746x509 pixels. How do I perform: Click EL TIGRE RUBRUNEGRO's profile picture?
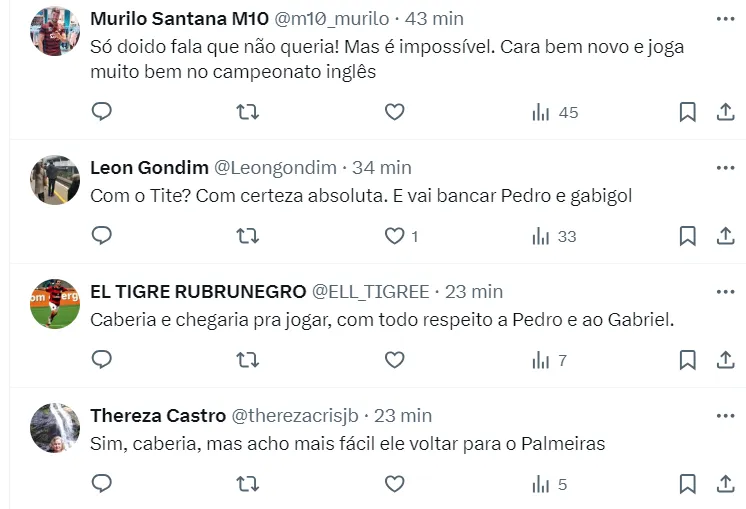(55, 303)
